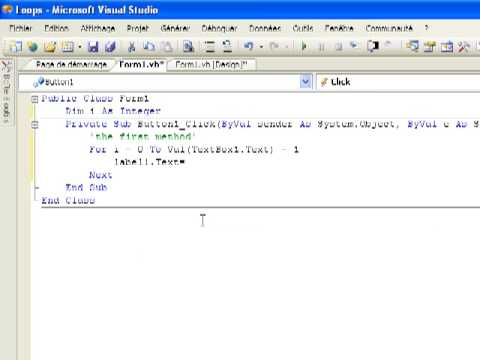Viewport: 480px width, 360px height.
Task: Click the Paste icon in the toolbar
Action: (167, 47)
